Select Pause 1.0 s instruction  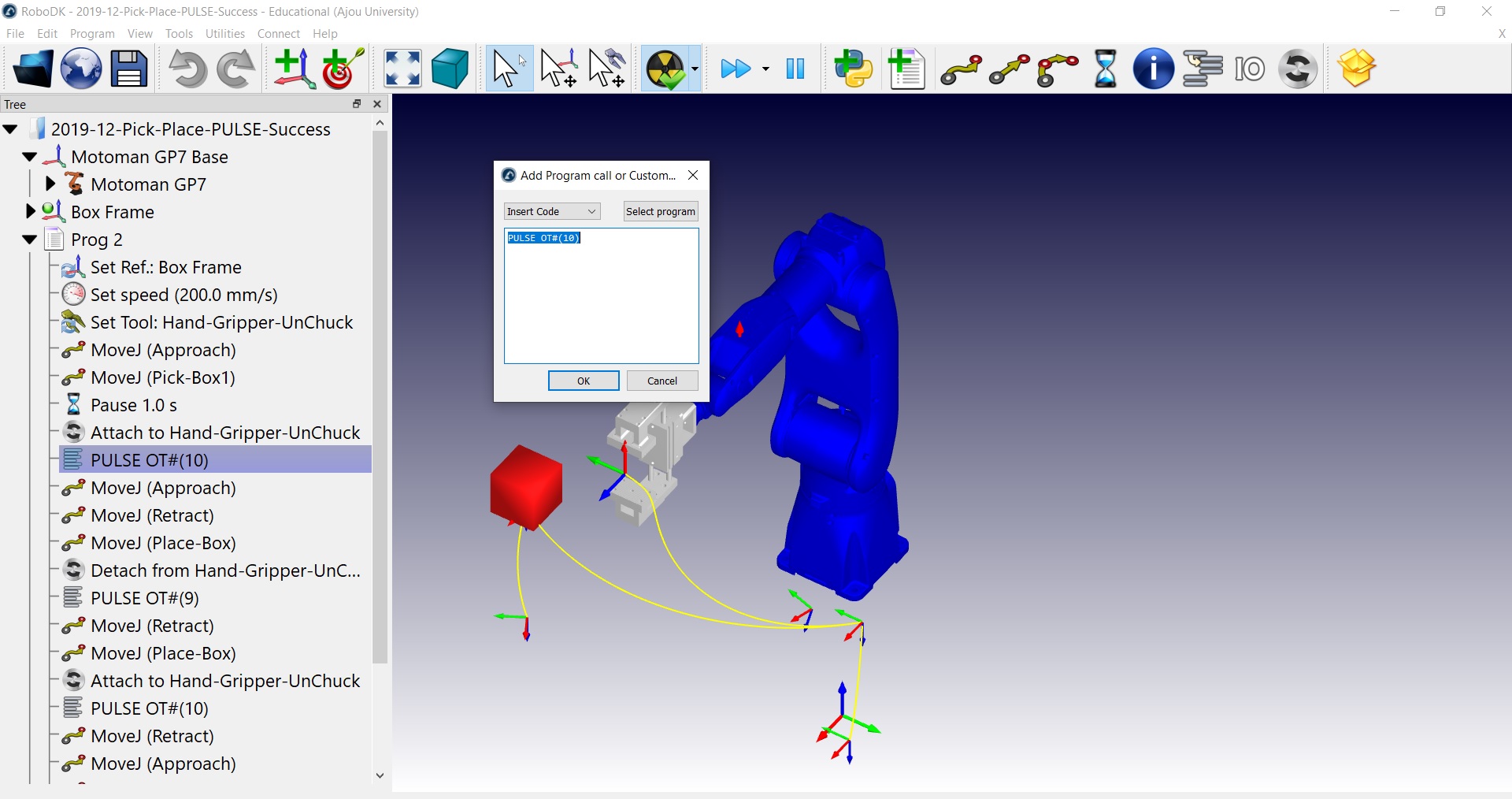(x=133, y=405)
